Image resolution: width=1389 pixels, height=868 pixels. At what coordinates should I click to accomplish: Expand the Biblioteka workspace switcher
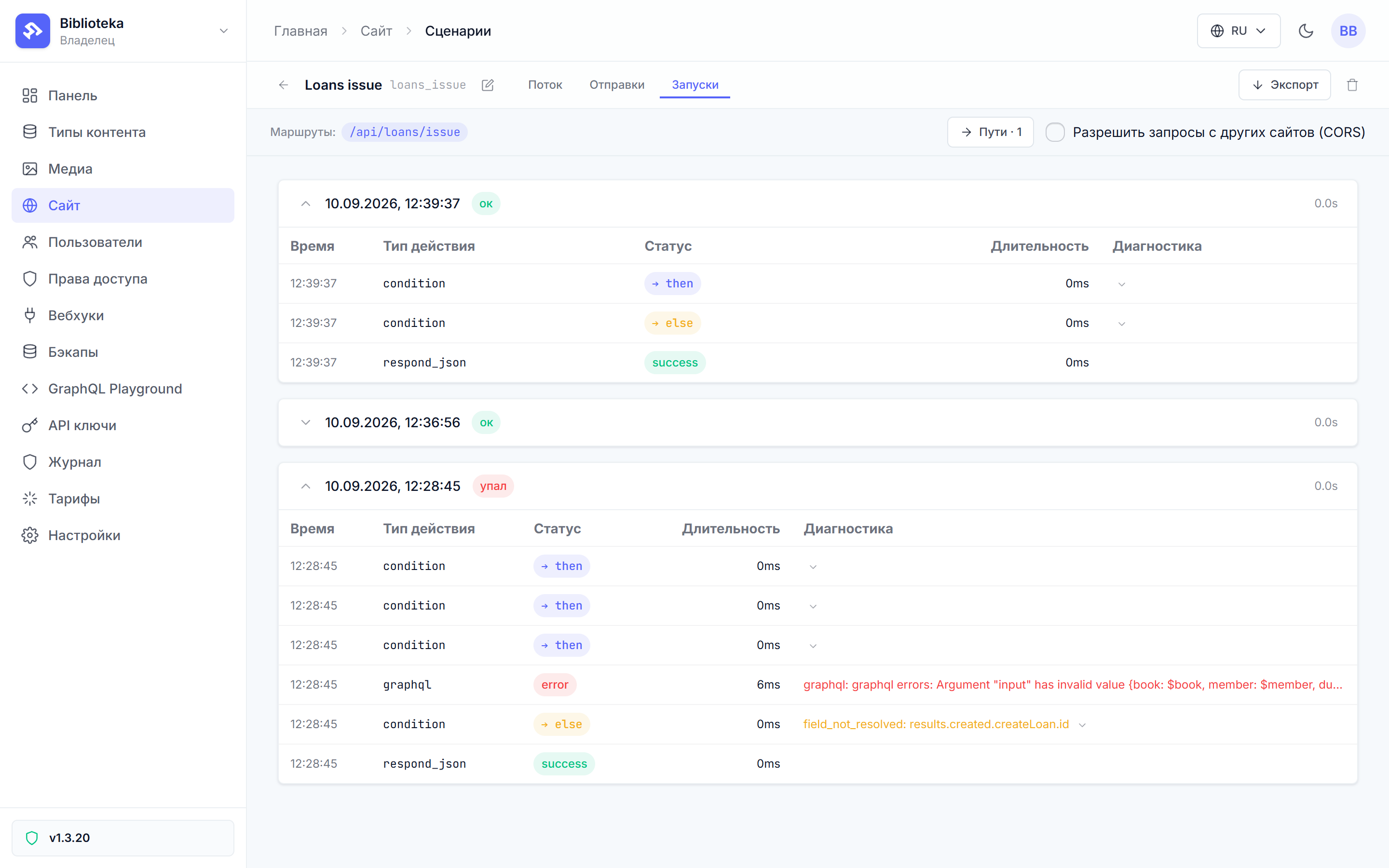coord(224,31)
